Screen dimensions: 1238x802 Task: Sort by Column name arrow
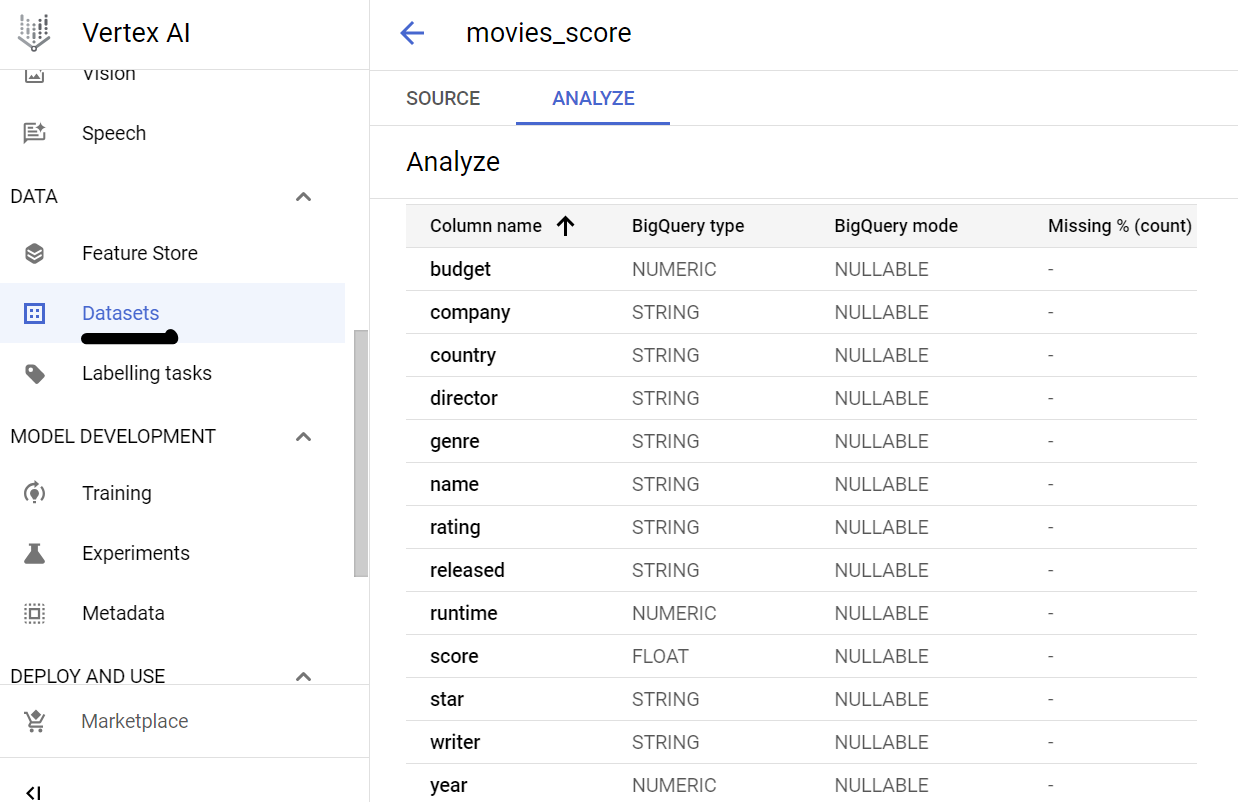(x=565, y=226)
